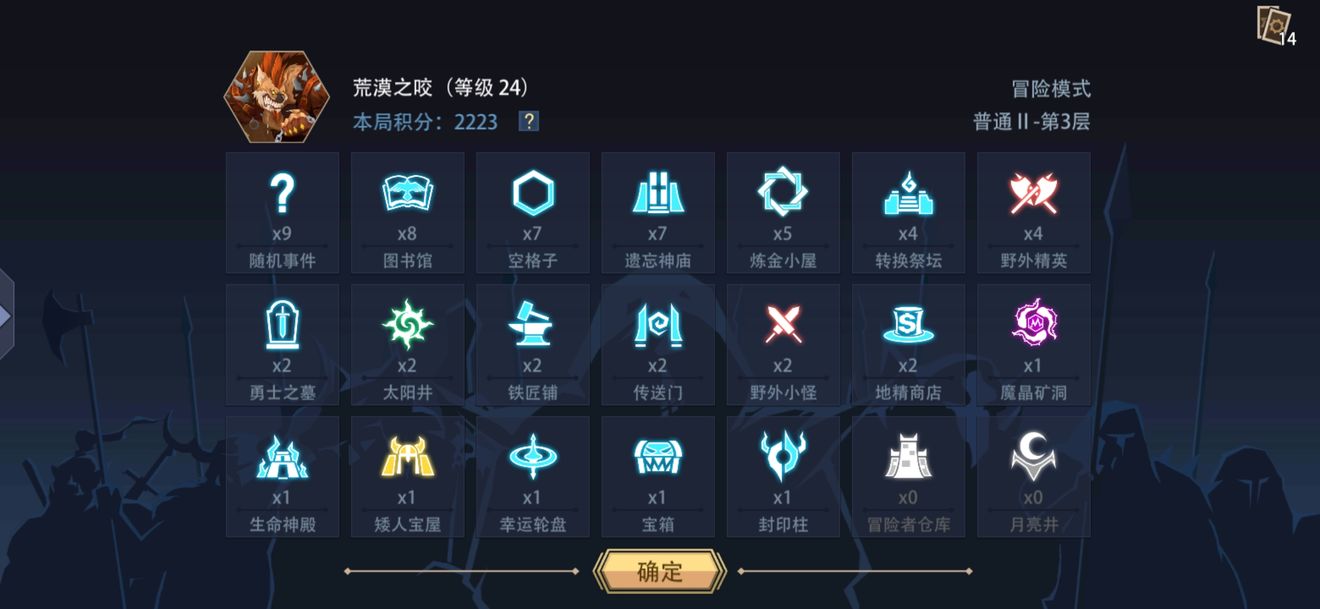Select the 图书馆 library book icon
Screen dimensions: 1320x609
click(x=408, y=193)
